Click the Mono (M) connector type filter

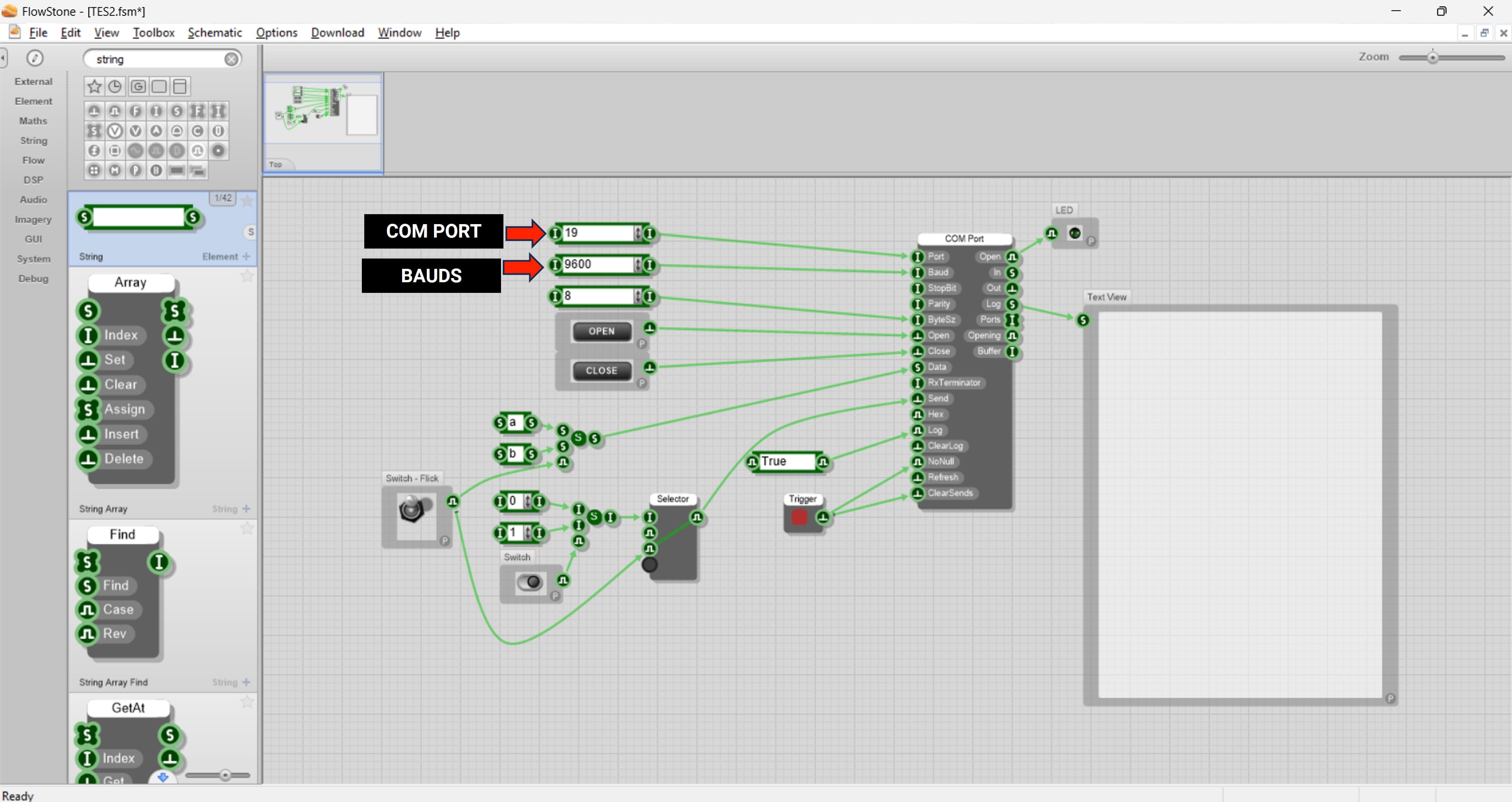[x=115, y=171]
